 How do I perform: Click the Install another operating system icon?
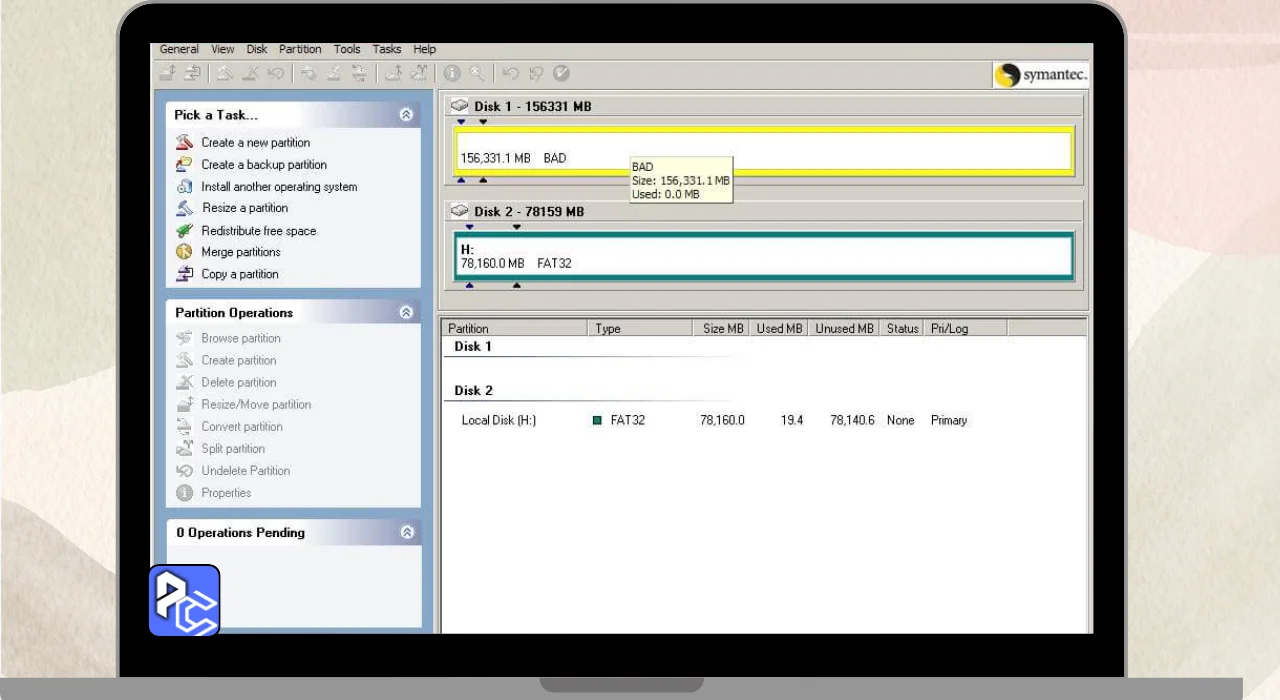click(184, 187)
